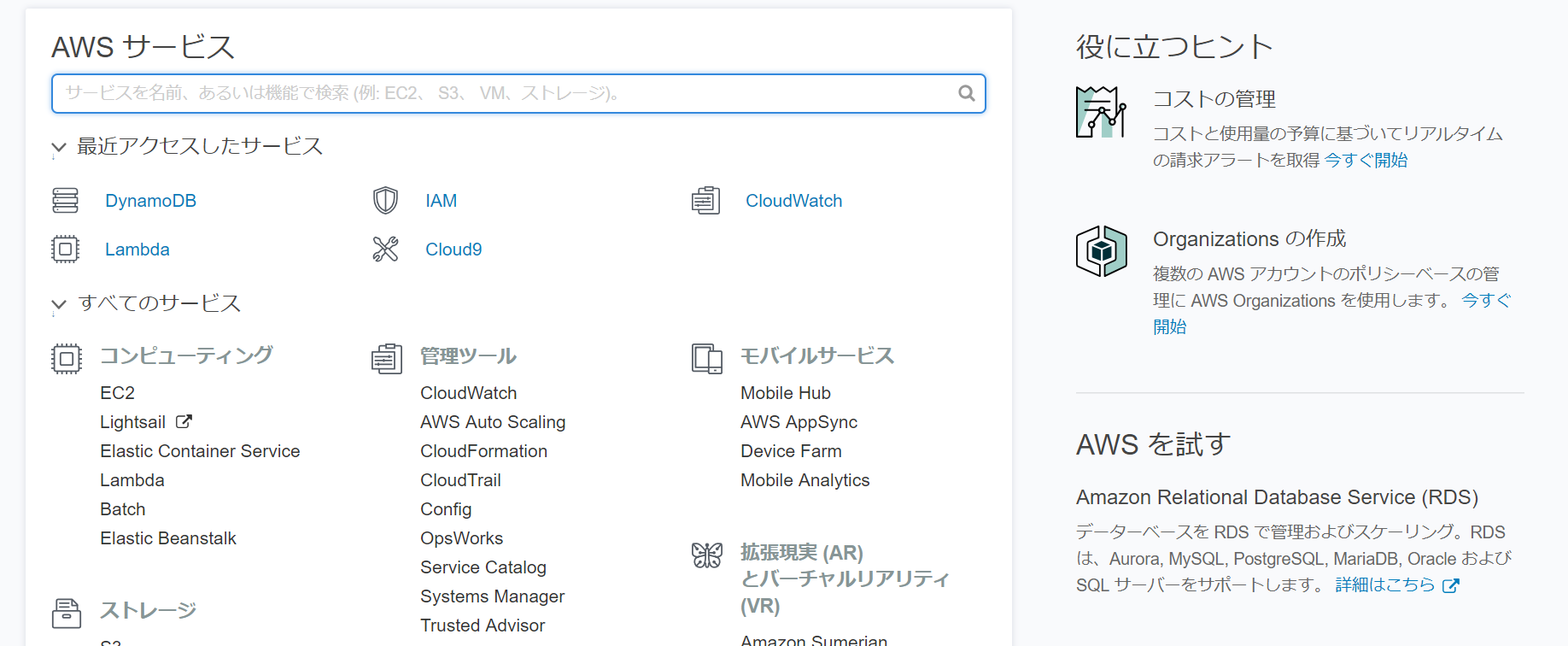Click the Organizations cube icon
The height and width of the screenshot is (646, 1568).
(1101, 251)
